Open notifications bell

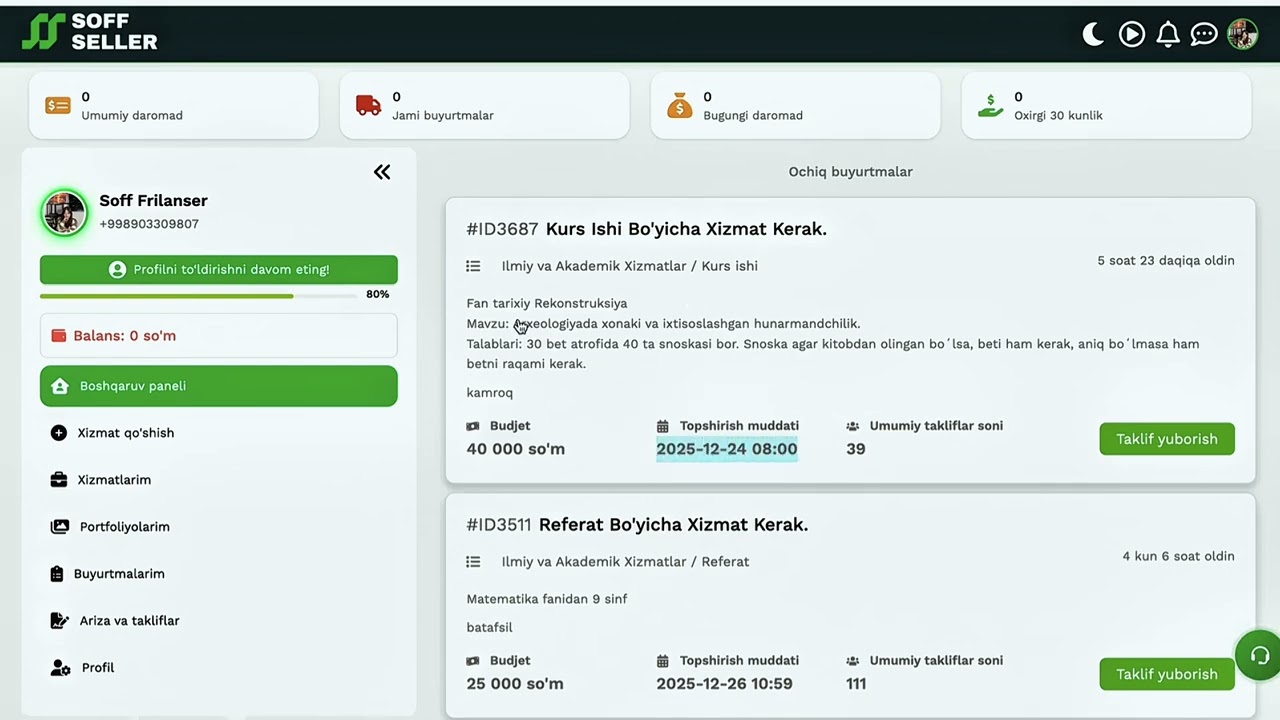[1167, 35]
